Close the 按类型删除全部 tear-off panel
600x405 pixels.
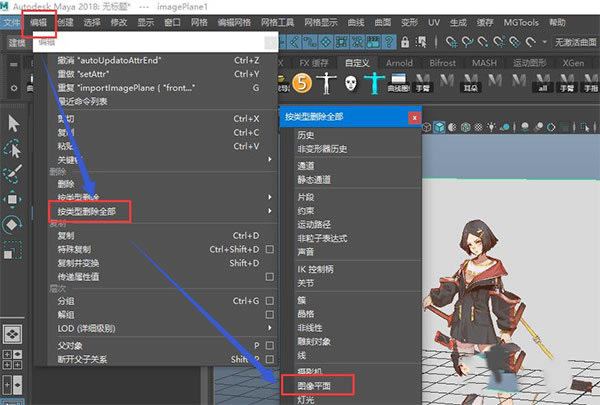413,117
